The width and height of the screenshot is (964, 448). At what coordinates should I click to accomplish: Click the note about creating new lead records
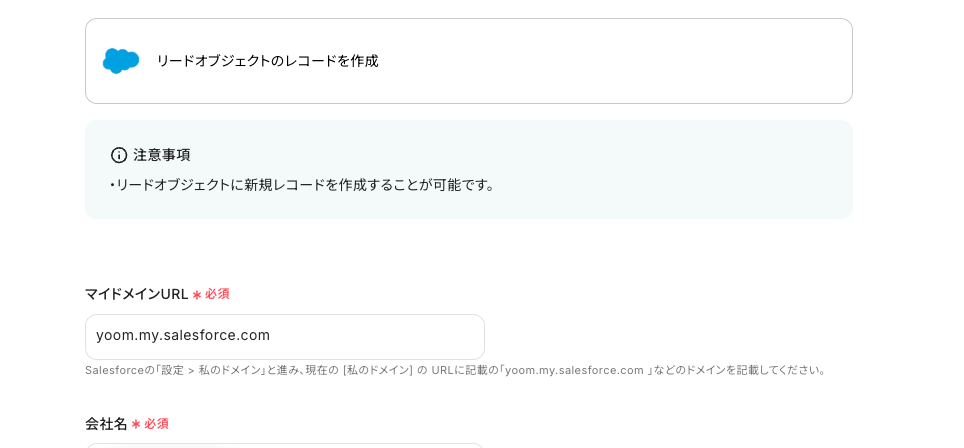[305, 185]
